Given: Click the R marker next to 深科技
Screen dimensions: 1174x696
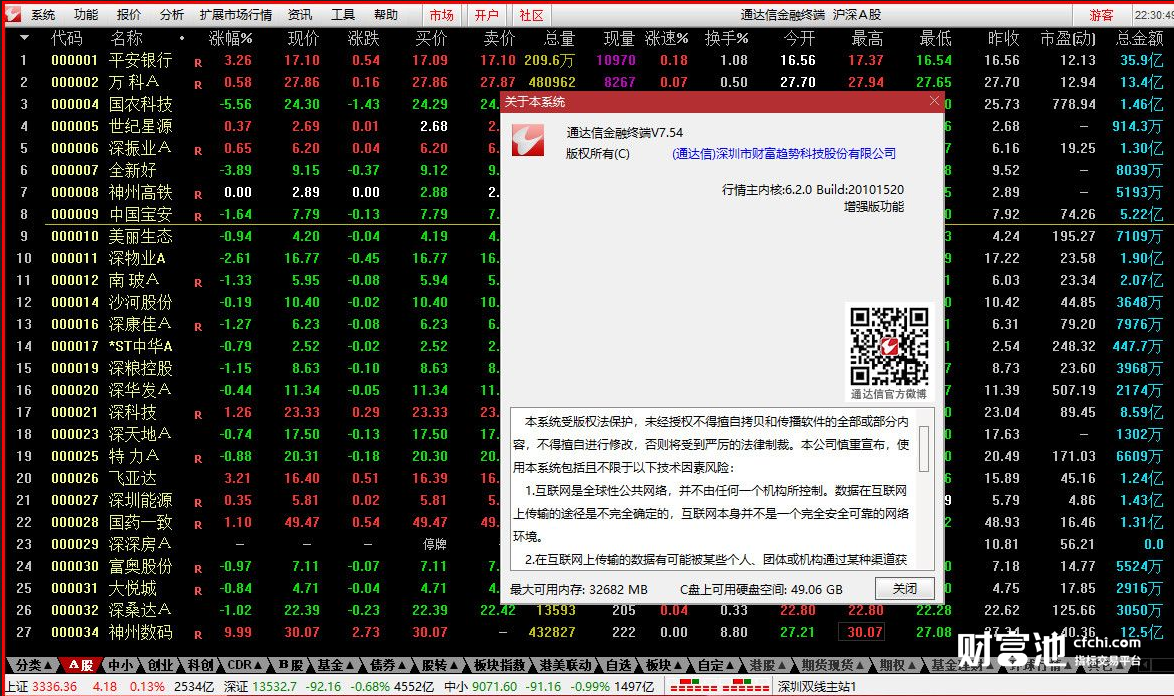Looking at the screenshot, I should tap(198, 415).
